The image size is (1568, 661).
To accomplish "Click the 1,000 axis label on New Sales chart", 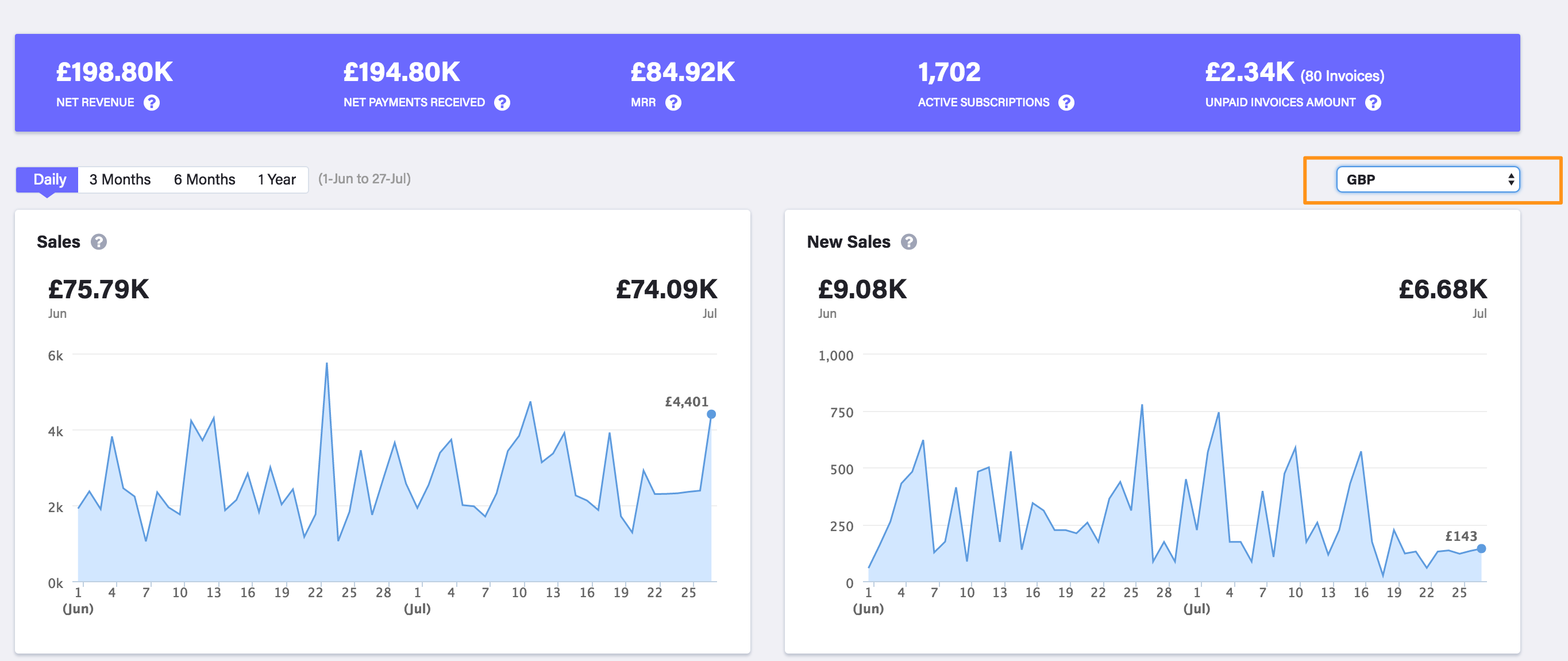I will pos(836,356).
